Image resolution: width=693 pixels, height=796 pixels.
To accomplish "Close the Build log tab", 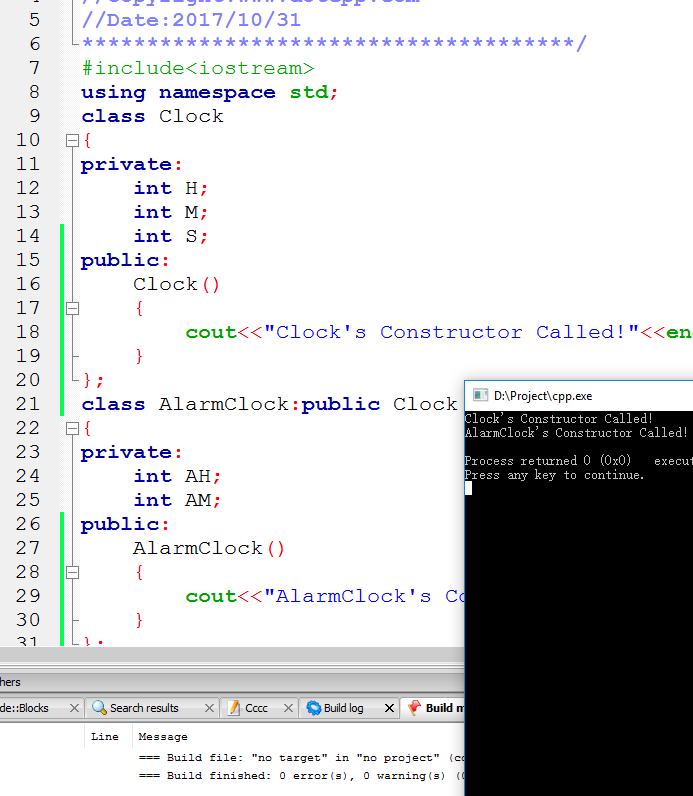I will coord(387,708).
